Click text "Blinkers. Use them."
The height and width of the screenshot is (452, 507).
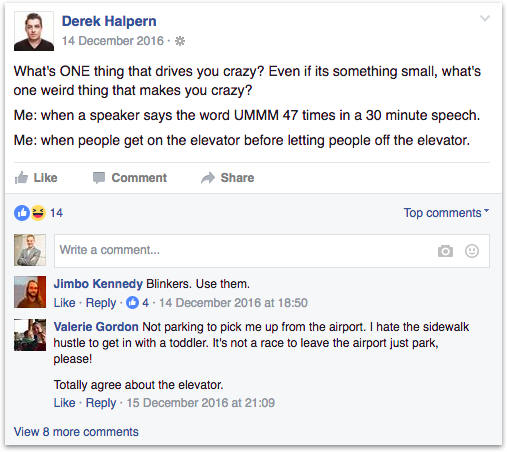(198, 284)
